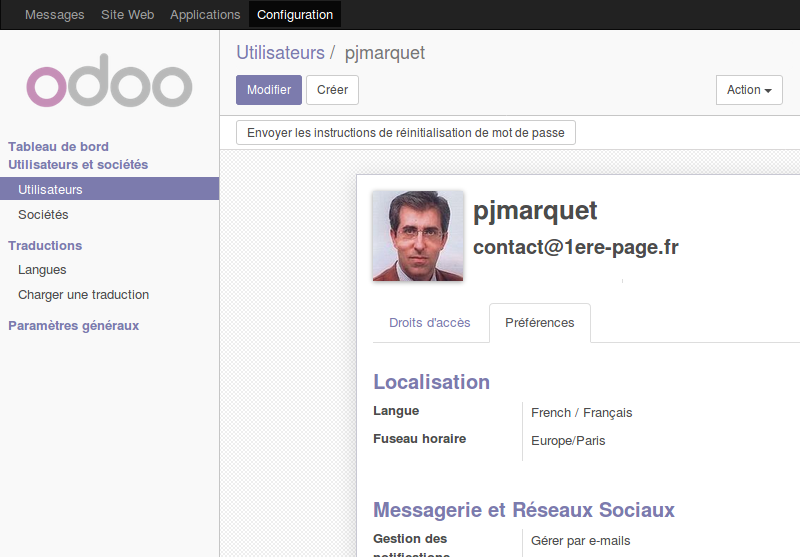The width and height of the screenshot is (800, 557).
Task: Click the Europe/Paris timezone value
Action: (568, 441)
